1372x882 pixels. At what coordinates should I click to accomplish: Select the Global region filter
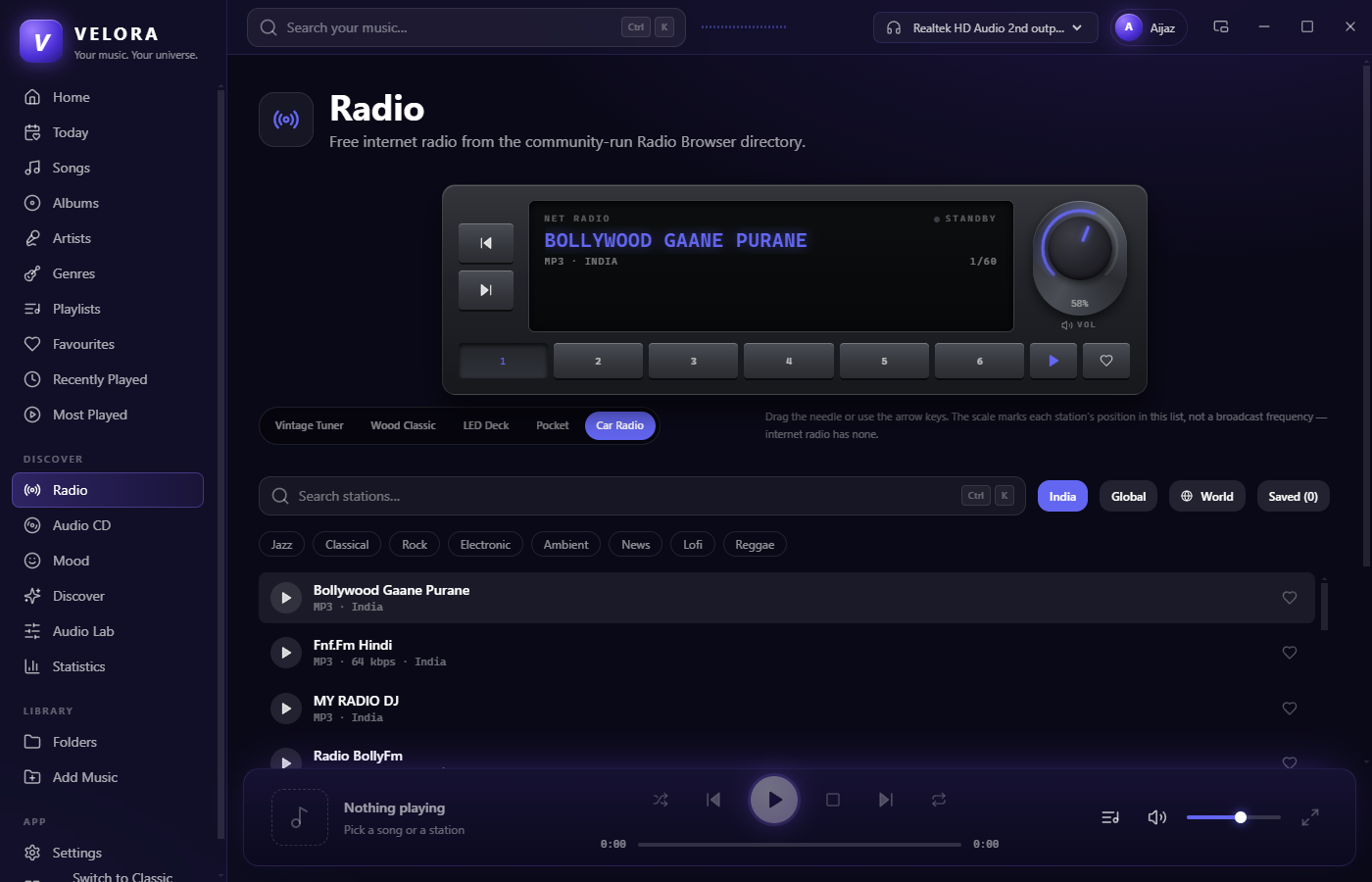[1129, 496]
